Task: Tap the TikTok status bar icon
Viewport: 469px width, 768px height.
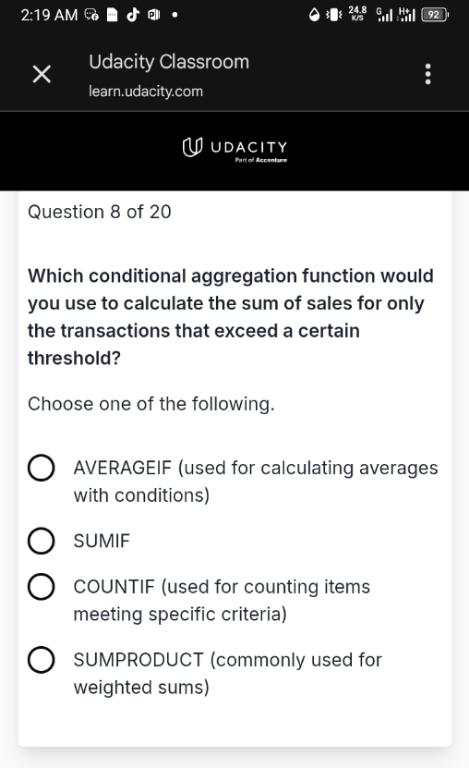Action: (133, 15)
